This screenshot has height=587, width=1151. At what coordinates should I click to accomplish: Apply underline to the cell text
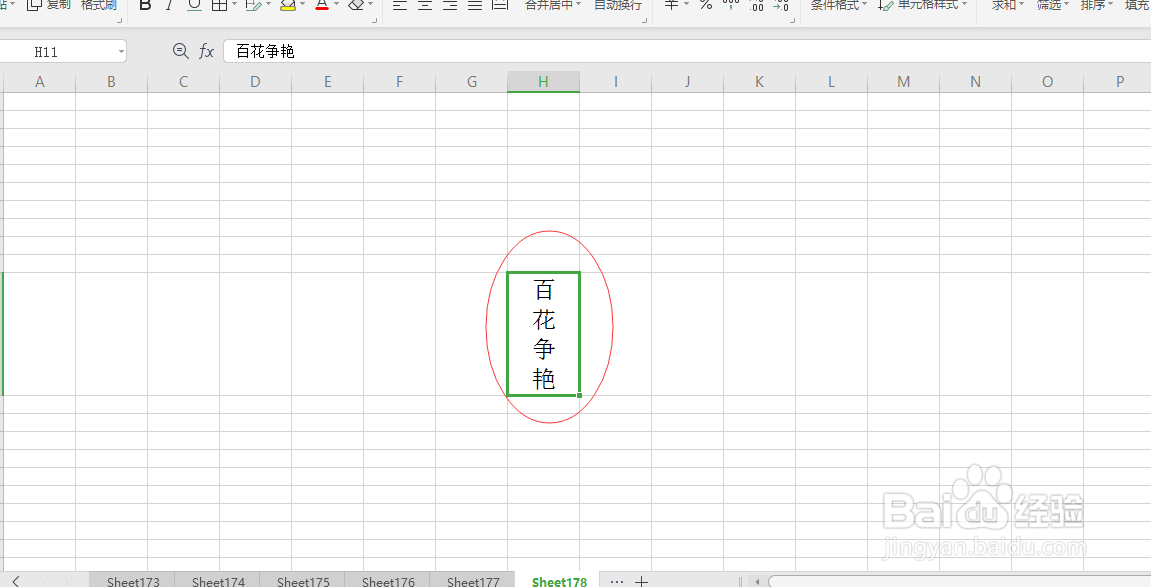193,6
